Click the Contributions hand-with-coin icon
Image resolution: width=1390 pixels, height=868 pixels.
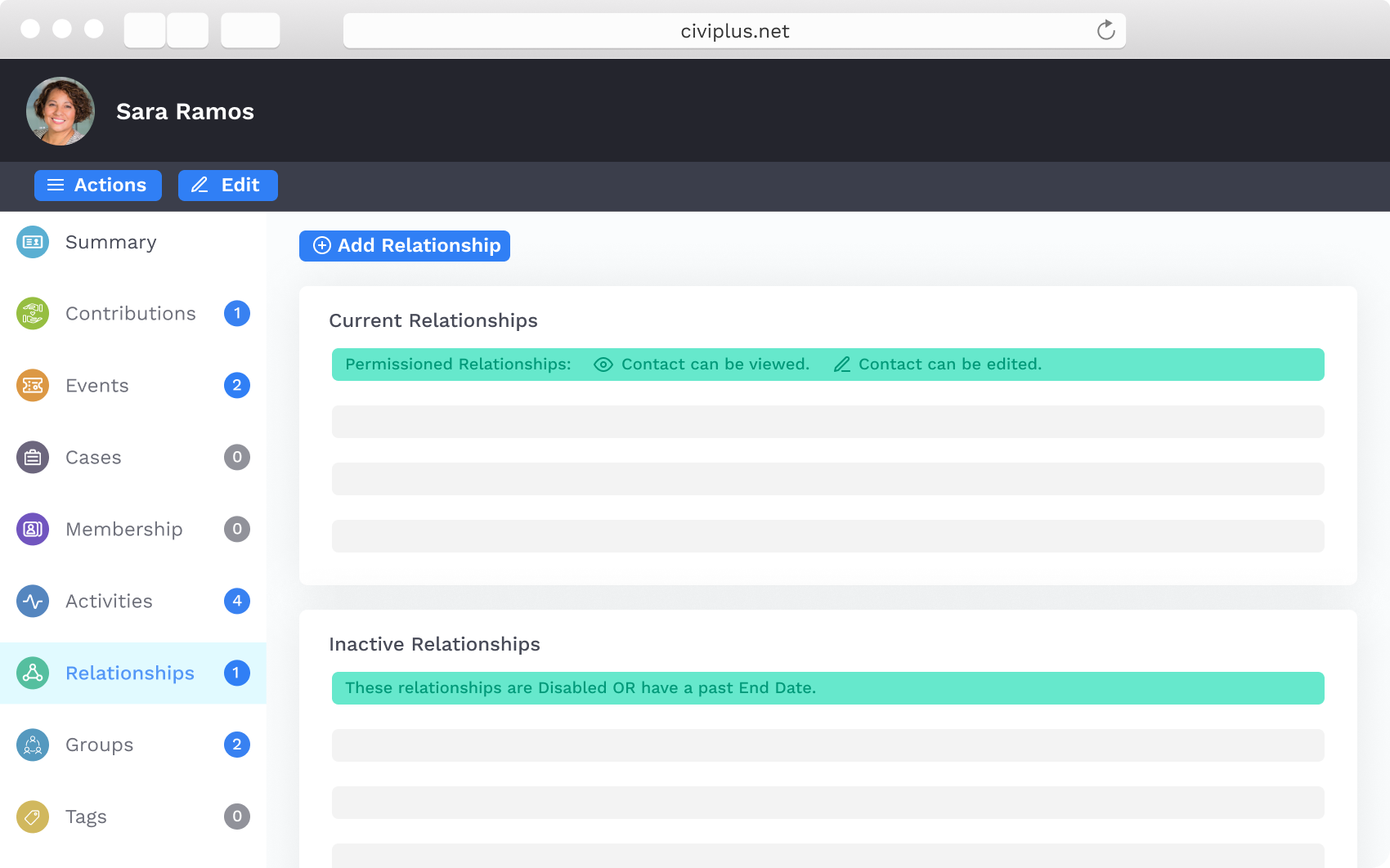tap(32, 313)
